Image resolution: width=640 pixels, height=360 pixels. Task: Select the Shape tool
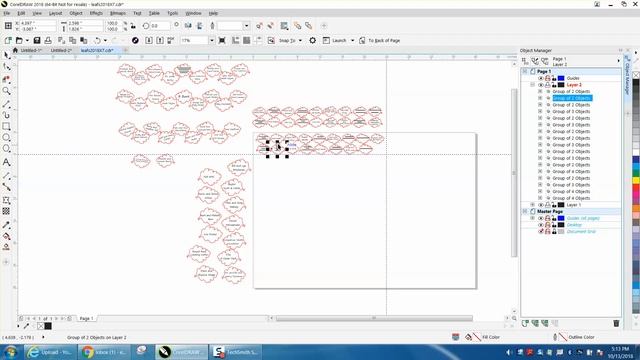pyautogui.click(x=6, y=67)
